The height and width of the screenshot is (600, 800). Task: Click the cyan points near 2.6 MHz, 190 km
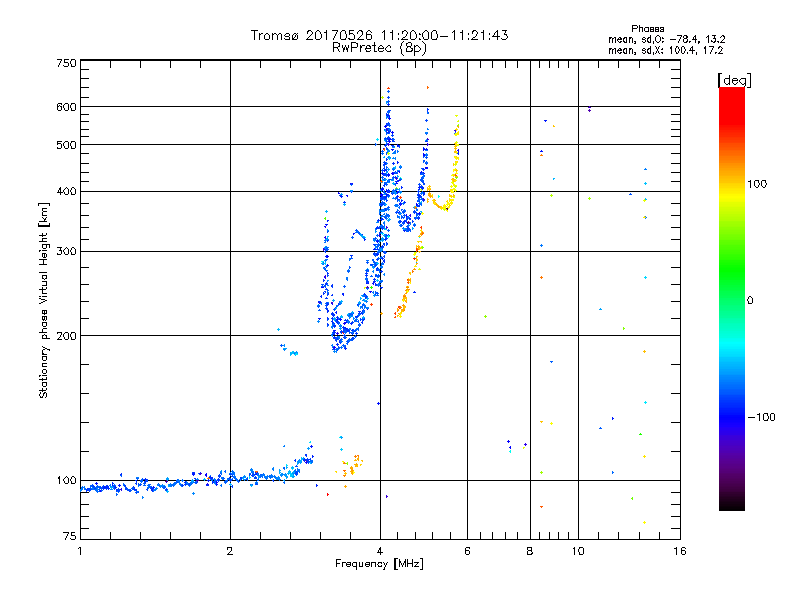(289, 348)
